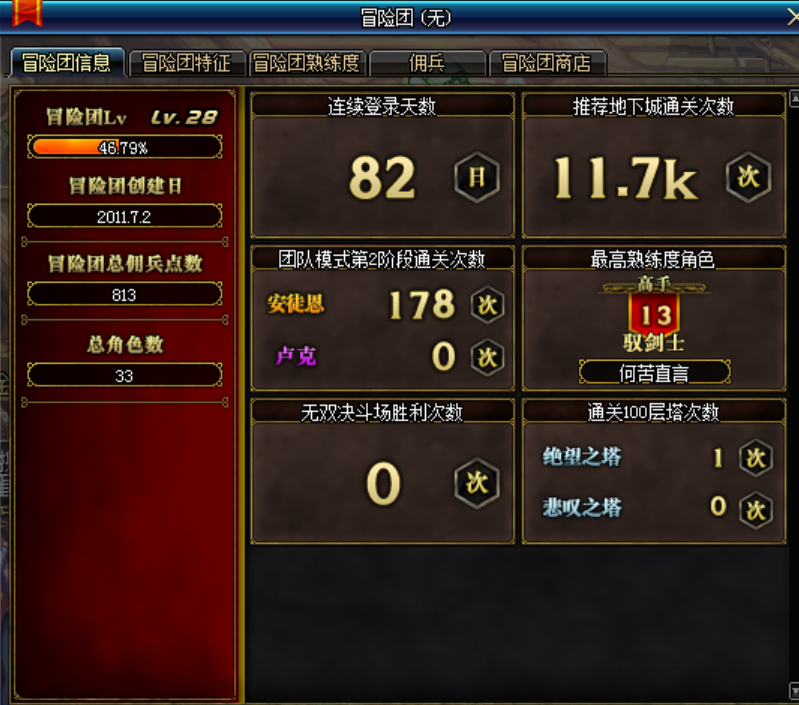The height and width of the screenshot is (705, 799).
Task: Click the 次 icon in the 卢克 row
Action: 488,357
